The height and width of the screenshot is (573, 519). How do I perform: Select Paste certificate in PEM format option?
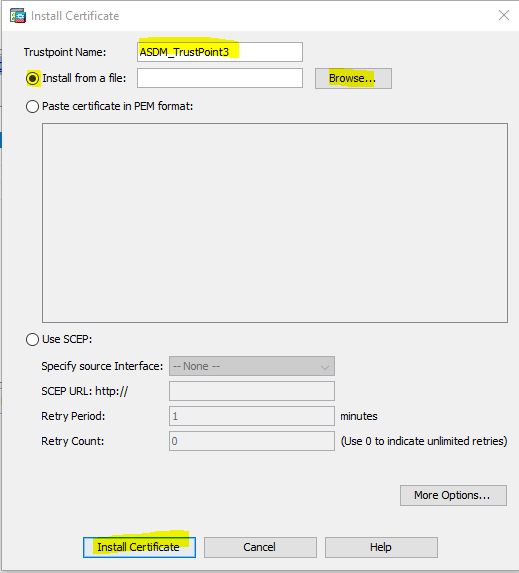tap(33, 106)
